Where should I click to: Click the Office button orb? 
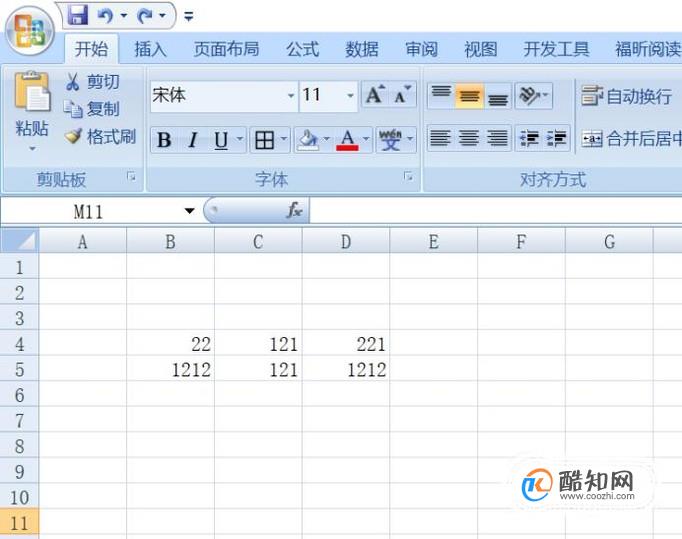pyautogui.click(x=30, y=31)
